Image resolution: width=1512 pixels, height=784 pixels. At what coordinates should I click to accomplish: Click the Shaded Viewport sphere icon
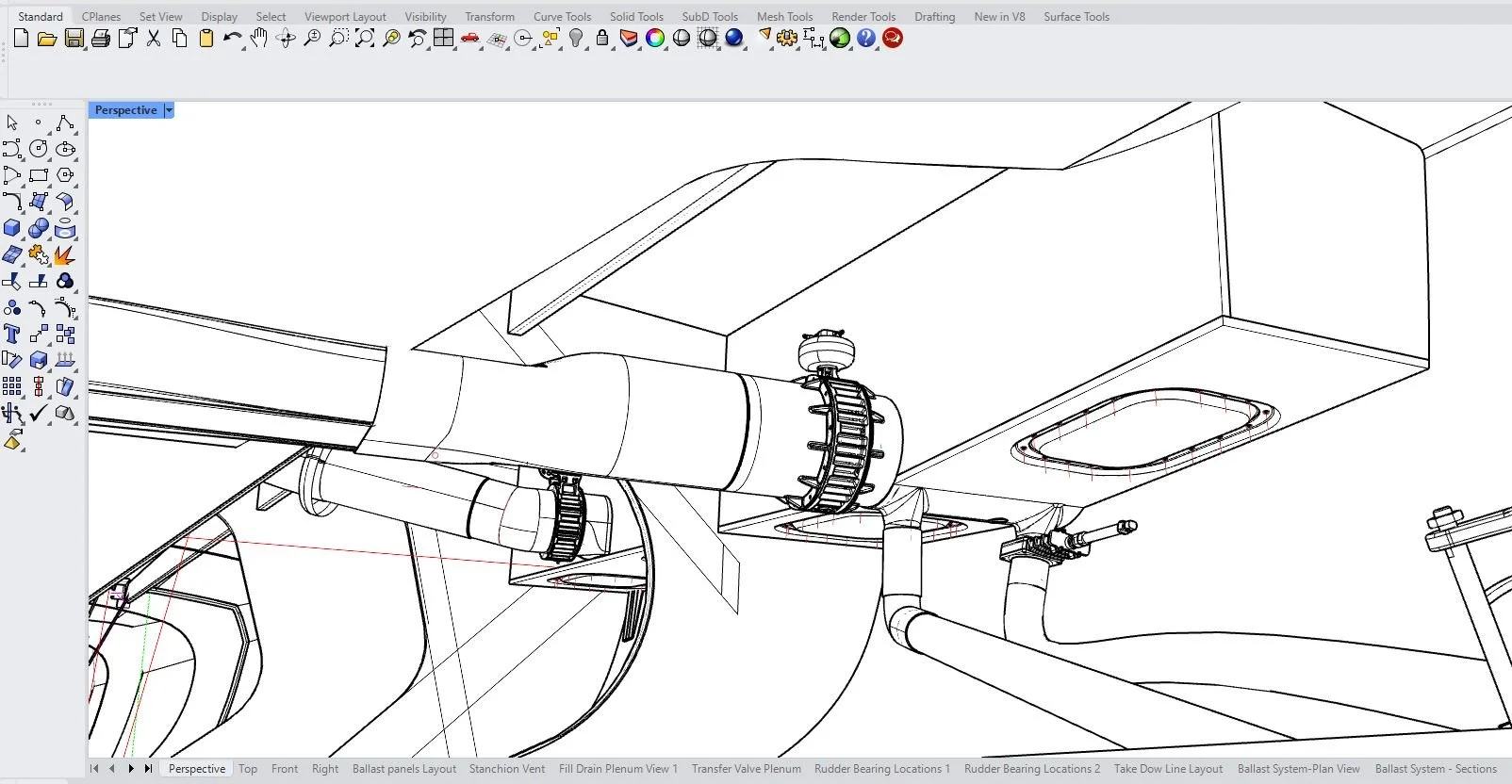682,39
